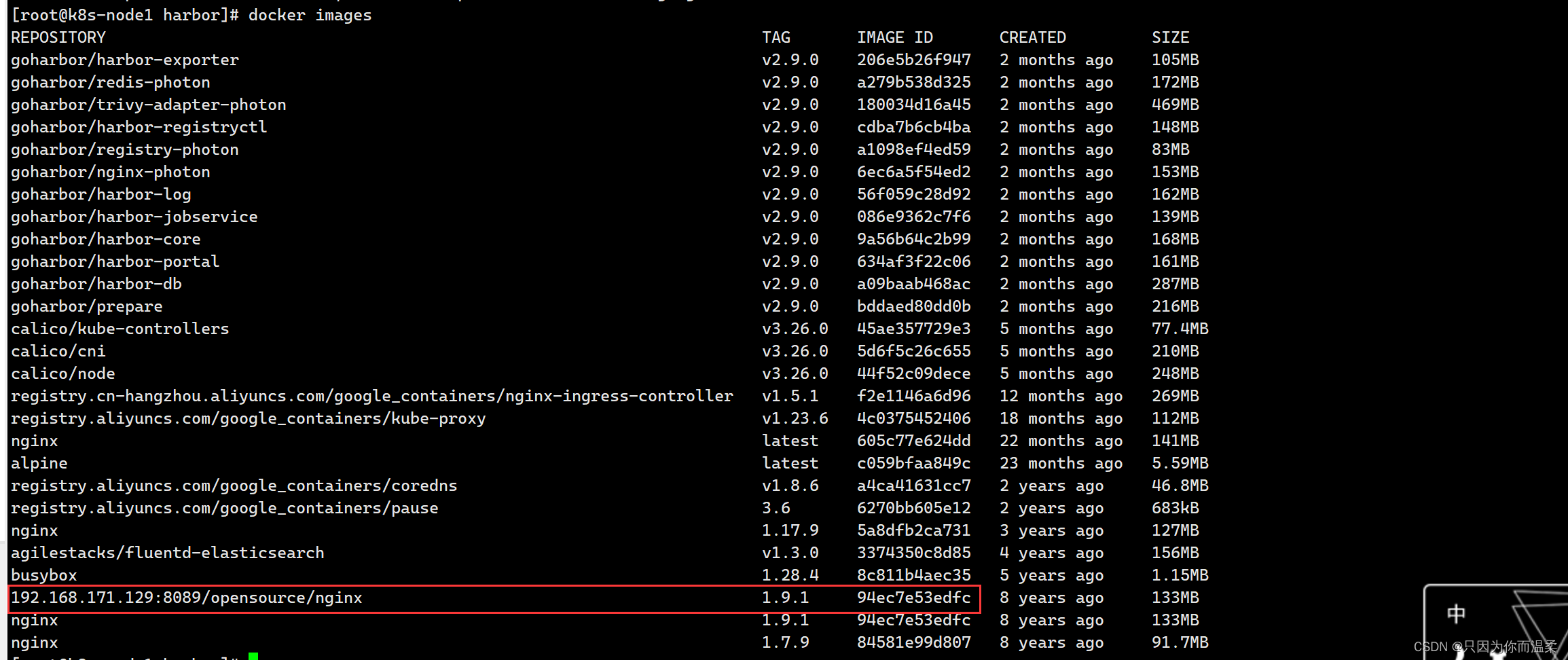Click image ID 634af3f22c06
The image size is (1568, 660).
[914, 261]
